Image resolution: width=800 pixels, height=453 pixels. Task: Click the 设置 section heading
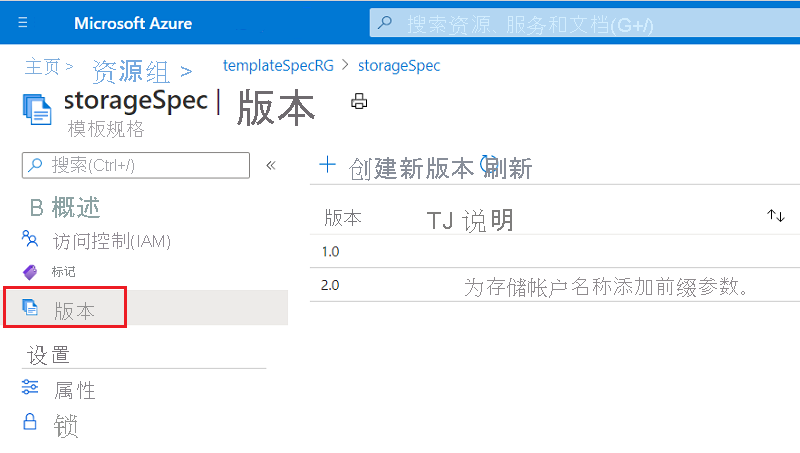click(x=48, y=355)
